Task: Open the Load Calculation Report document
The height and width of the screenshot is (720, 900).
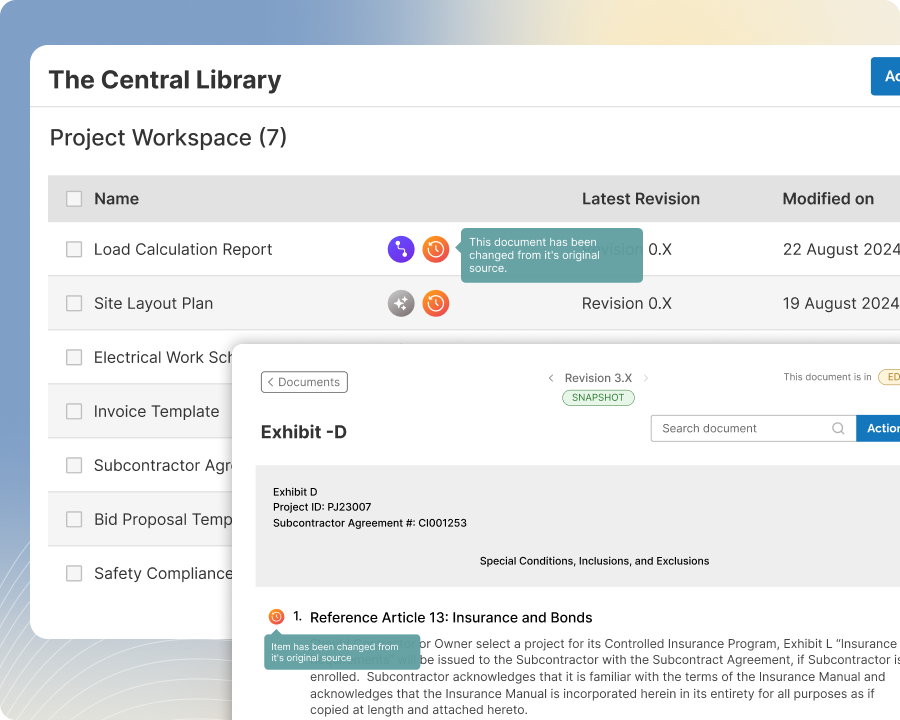Action: point(183,249)
